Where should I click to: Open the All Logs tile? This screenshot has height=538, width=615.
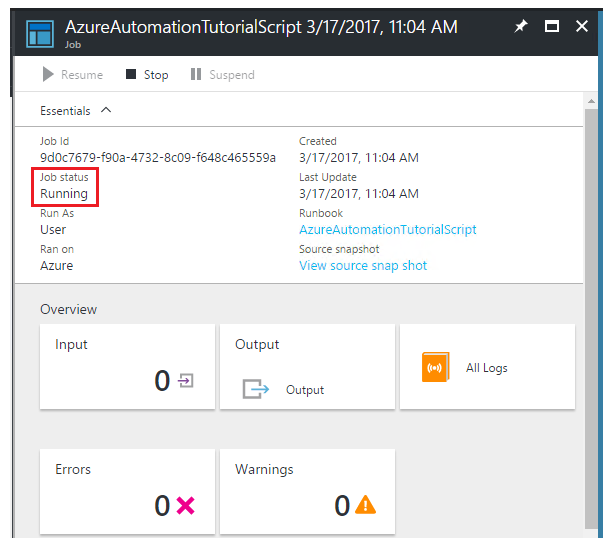[487, 367]
